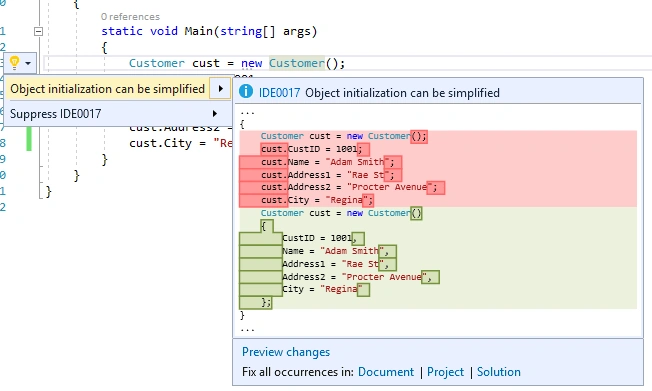Click the "0 references" CodeLens text
The width and height of the screenshot is (652, 391).
[x=130, y=17]
